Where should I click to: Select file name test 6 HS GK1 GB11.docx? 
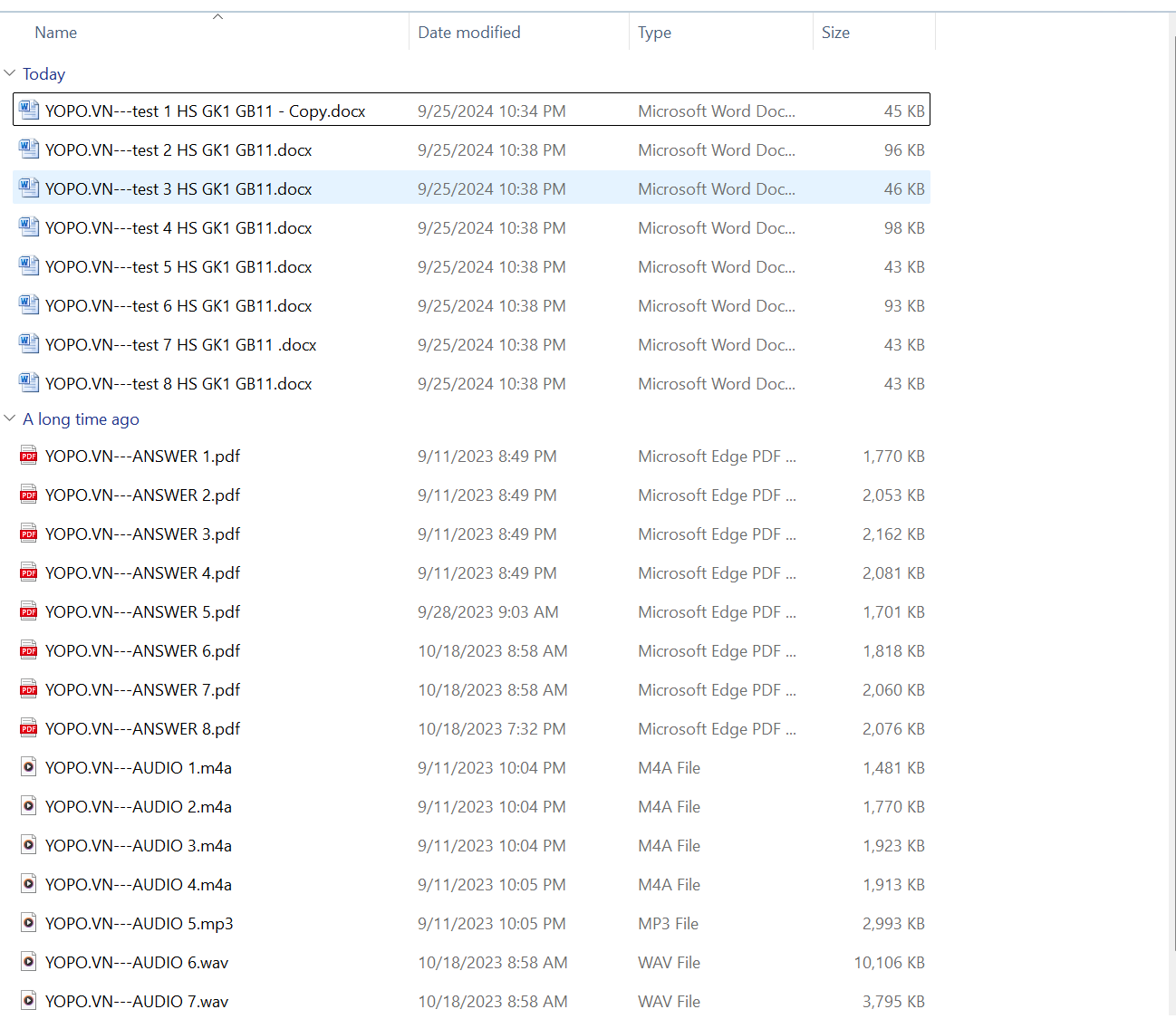click(x=178, y=306)
